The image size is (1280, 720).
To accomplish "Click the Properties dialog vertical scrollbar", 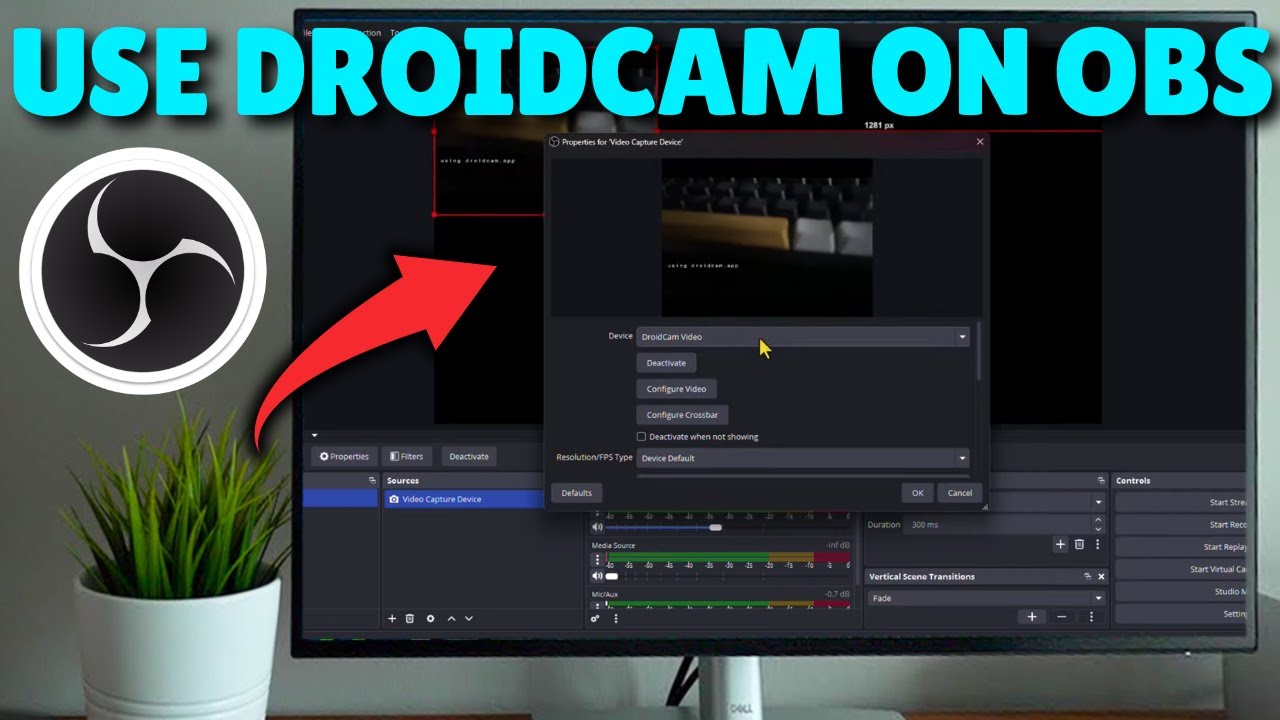I will [x=978, y=350].
